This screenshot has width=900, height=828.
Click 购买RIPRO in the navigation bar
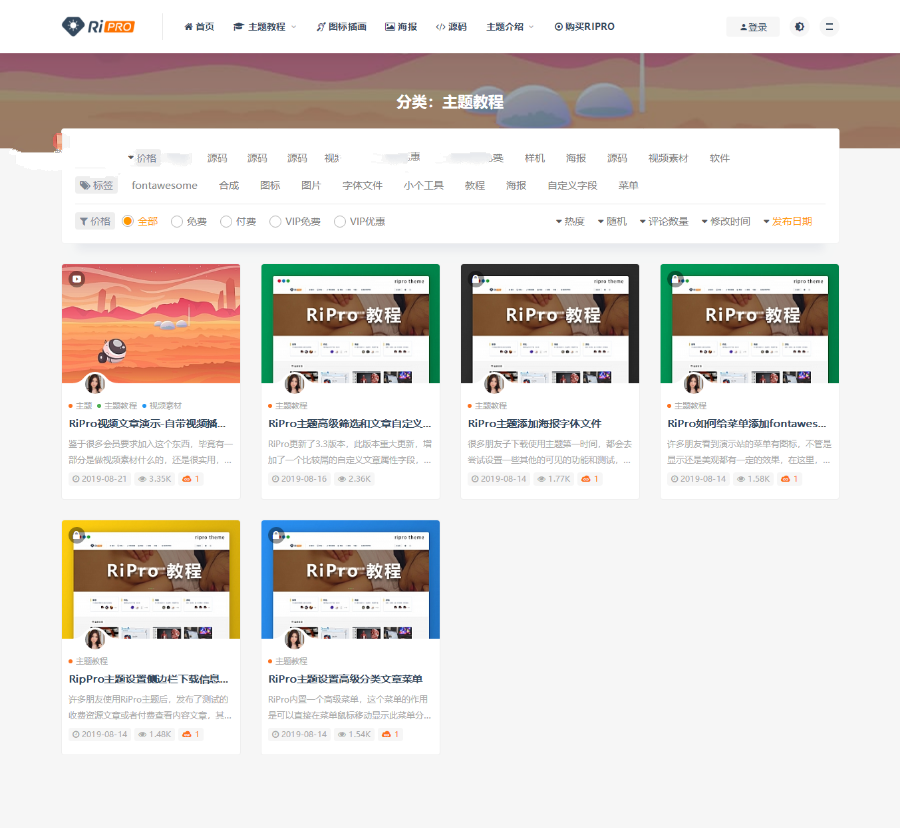(x=584, y=26)
